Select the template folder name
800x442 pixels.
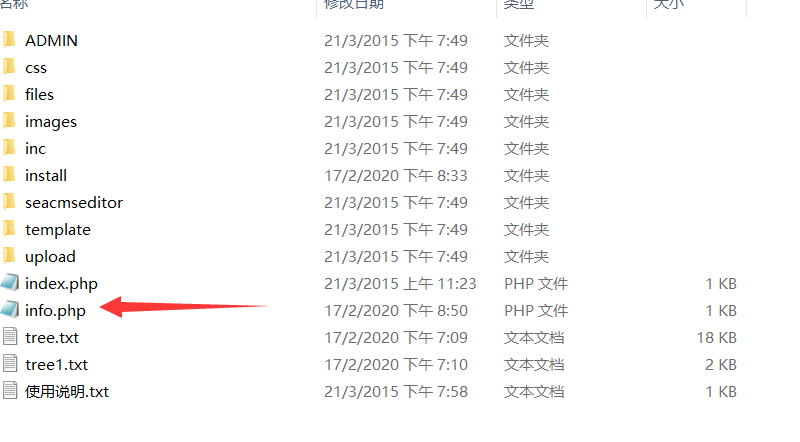58,230
